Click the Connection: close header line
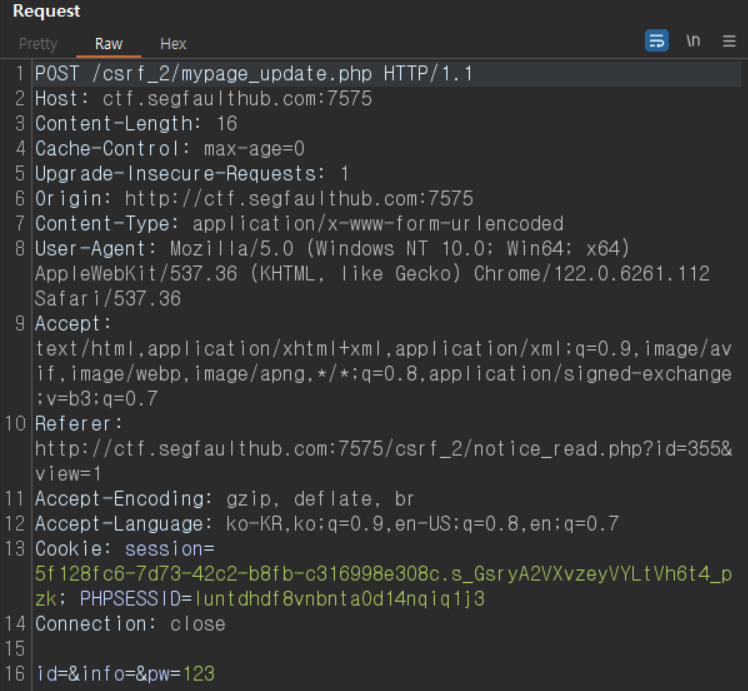The width and height of the screenshot is (748, 691). pyautogui.click(x=130, y=624)
